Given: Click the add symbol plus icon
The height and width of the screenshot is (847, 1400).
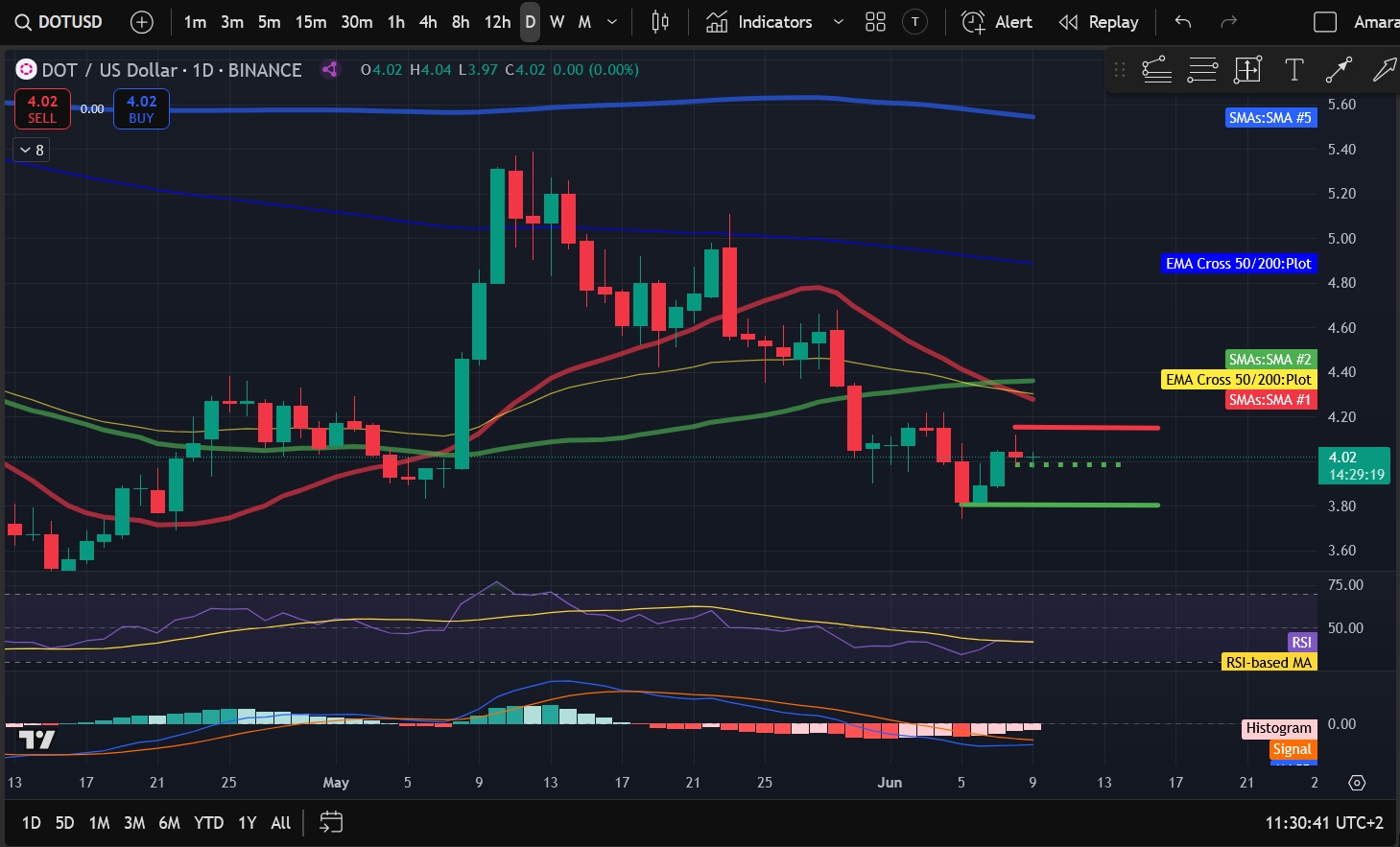Looking at the screenshot, I should 142,22.
